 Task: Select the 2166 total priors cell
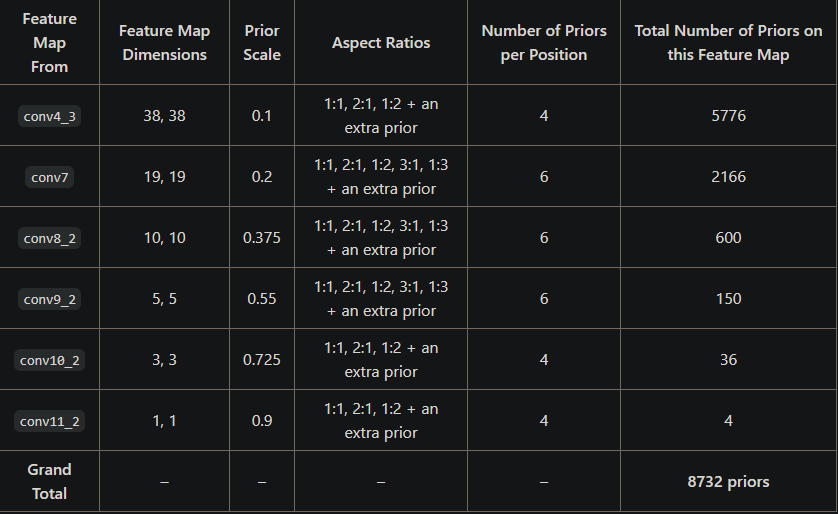tap(728, 176)
